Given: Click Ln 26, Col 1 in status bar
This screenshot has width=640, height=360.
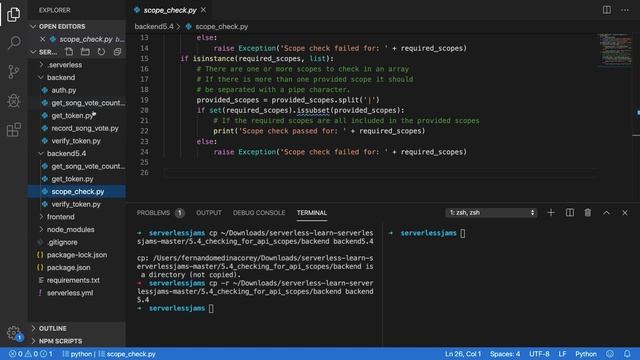Looking at the screenshot, I should coord(462,354).
